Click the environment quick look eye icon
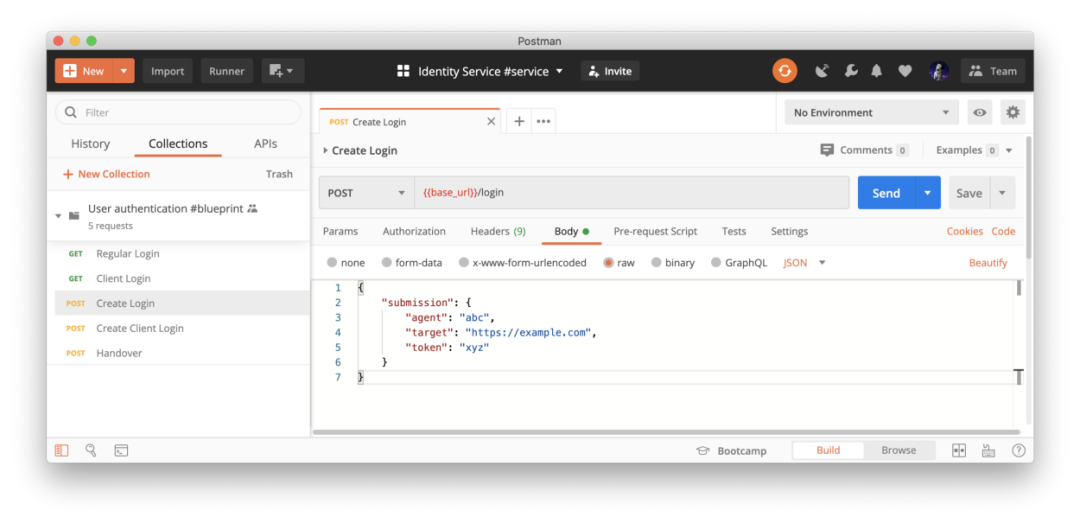 point(979,113)
